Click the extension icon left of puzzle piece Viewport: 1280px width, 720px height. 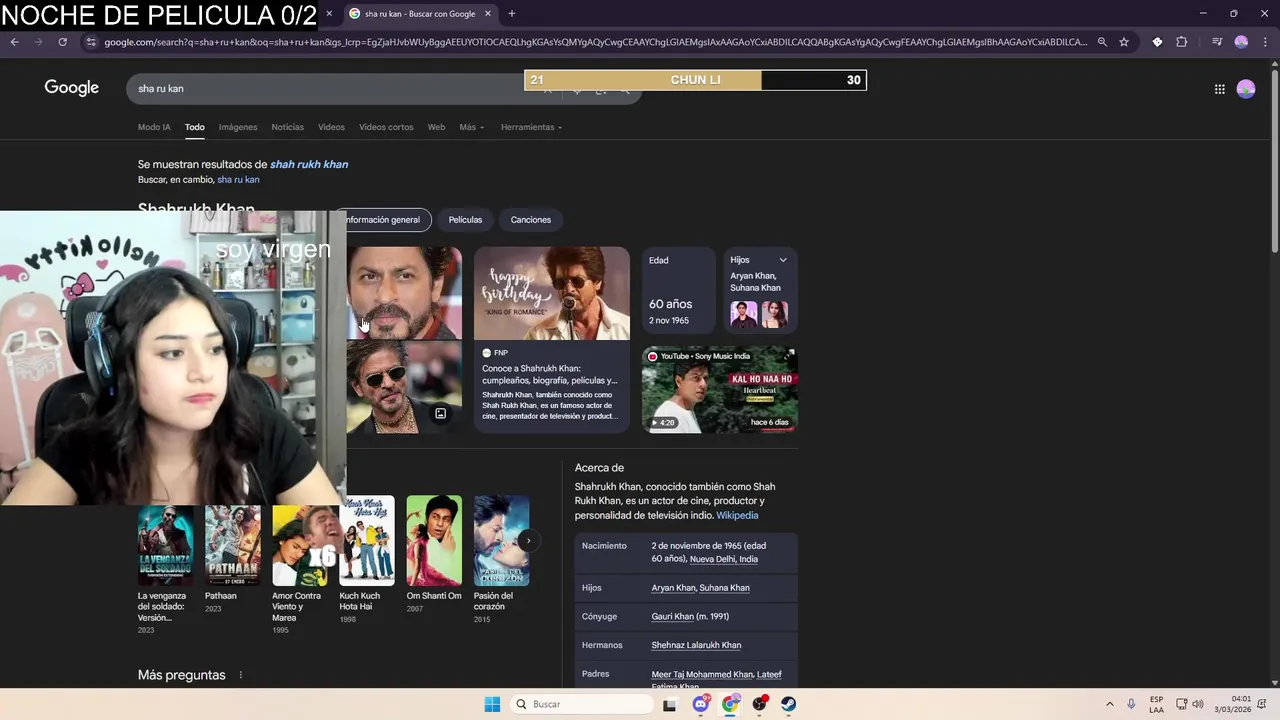pyautogui.click(x=1157, y=42)
